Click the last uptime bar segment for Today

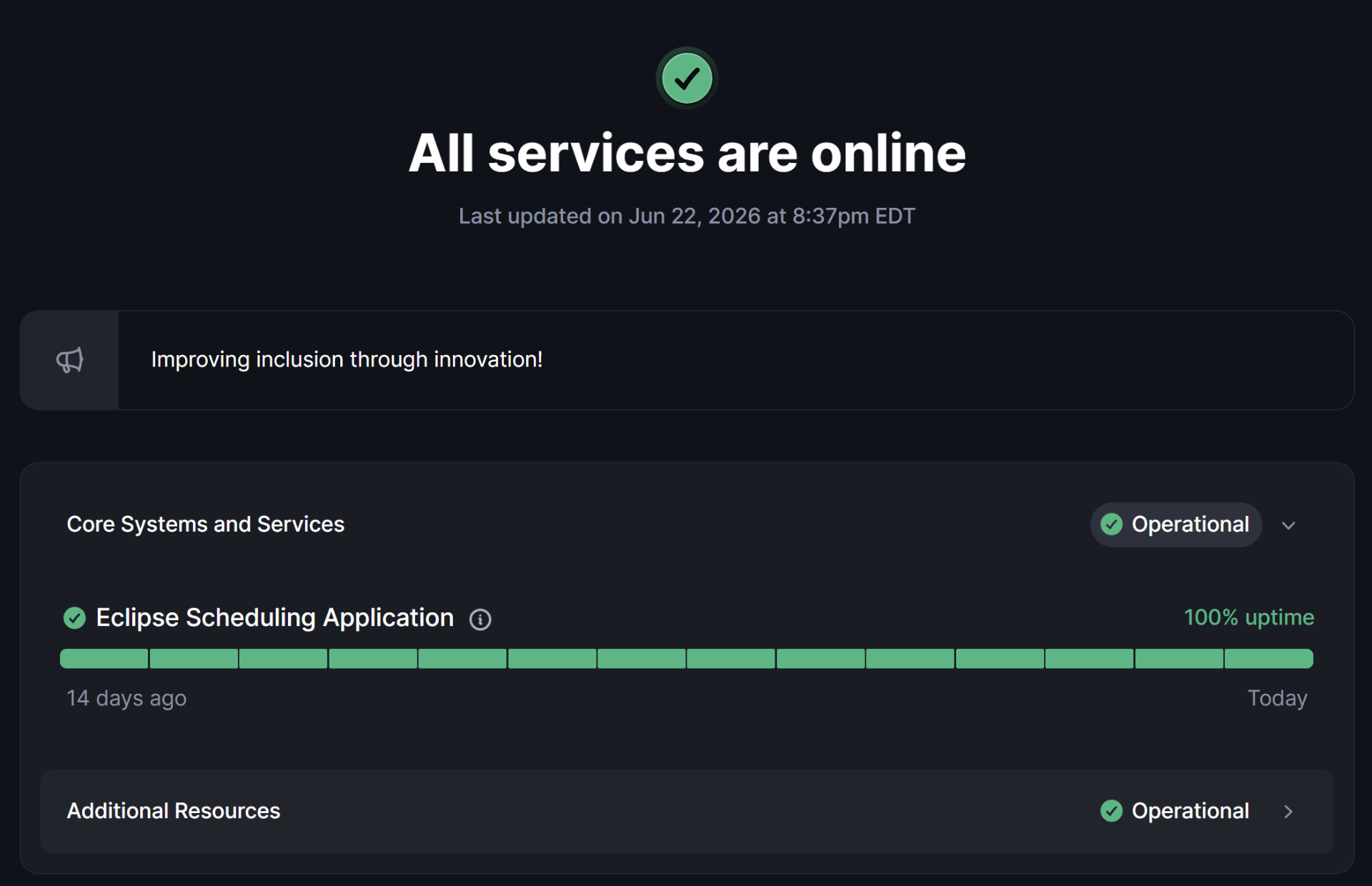(1269, 659)
